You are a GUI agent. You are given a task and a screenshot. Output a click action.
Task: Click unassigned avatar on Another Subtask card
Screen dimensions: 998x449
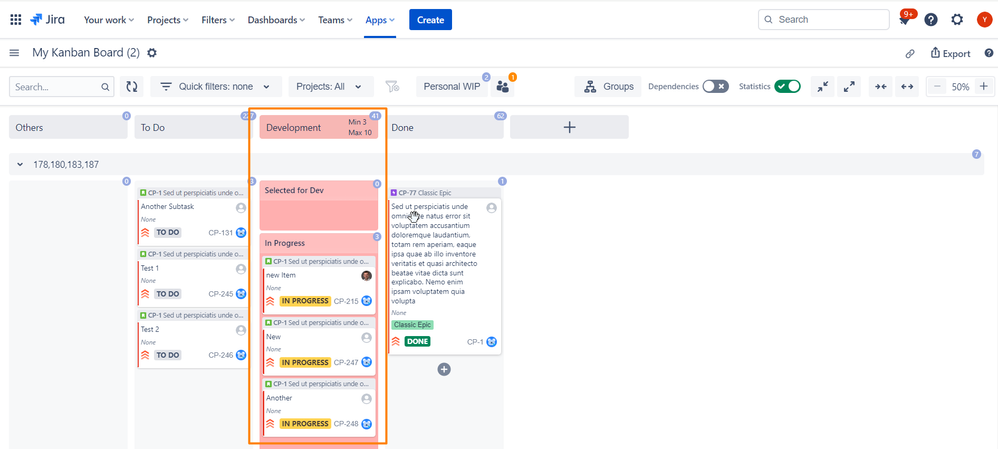(241, 208)
